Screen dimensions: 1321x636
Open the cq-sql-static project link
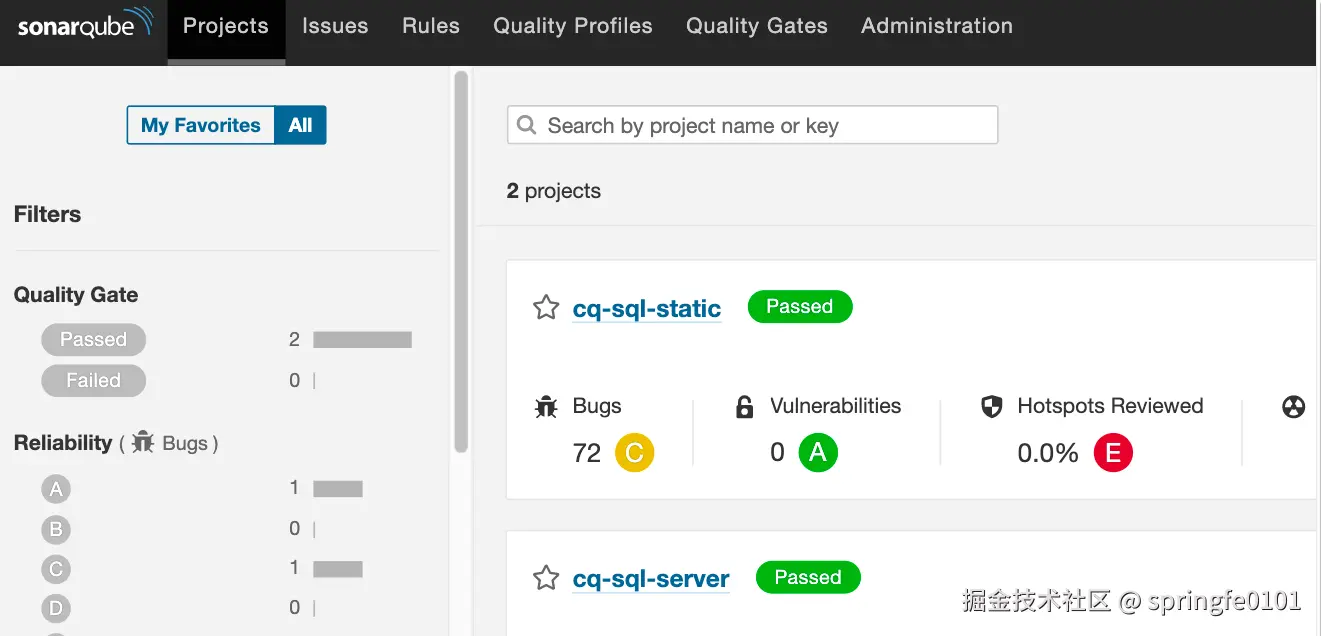click(647, 308)
